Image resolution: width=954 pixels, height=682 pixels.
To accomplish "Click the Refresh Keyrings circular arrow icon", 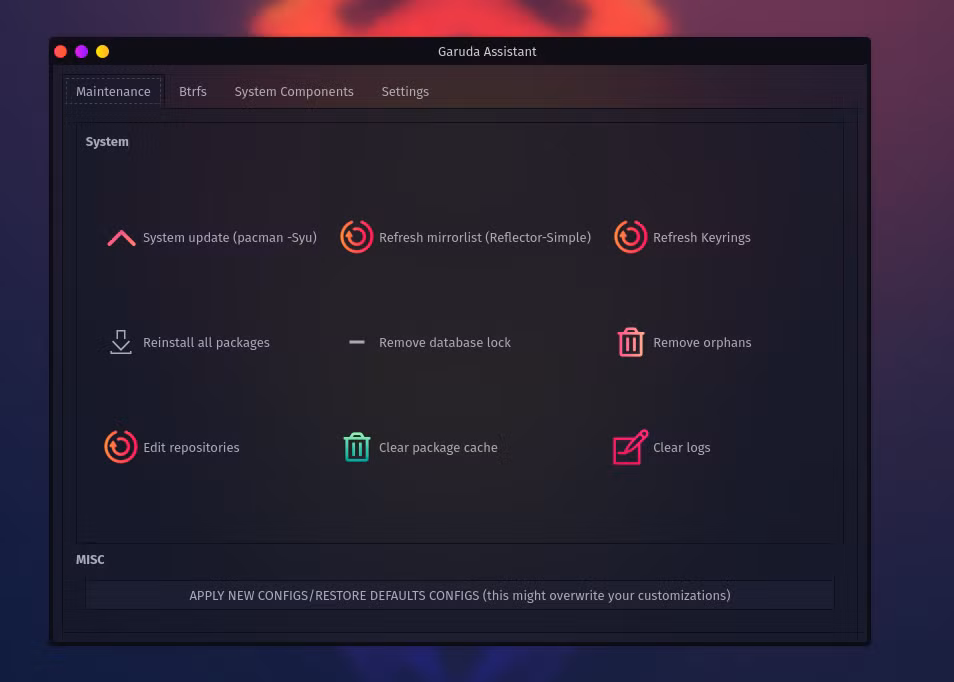I will pyautogui.click(x=630, y=237).
